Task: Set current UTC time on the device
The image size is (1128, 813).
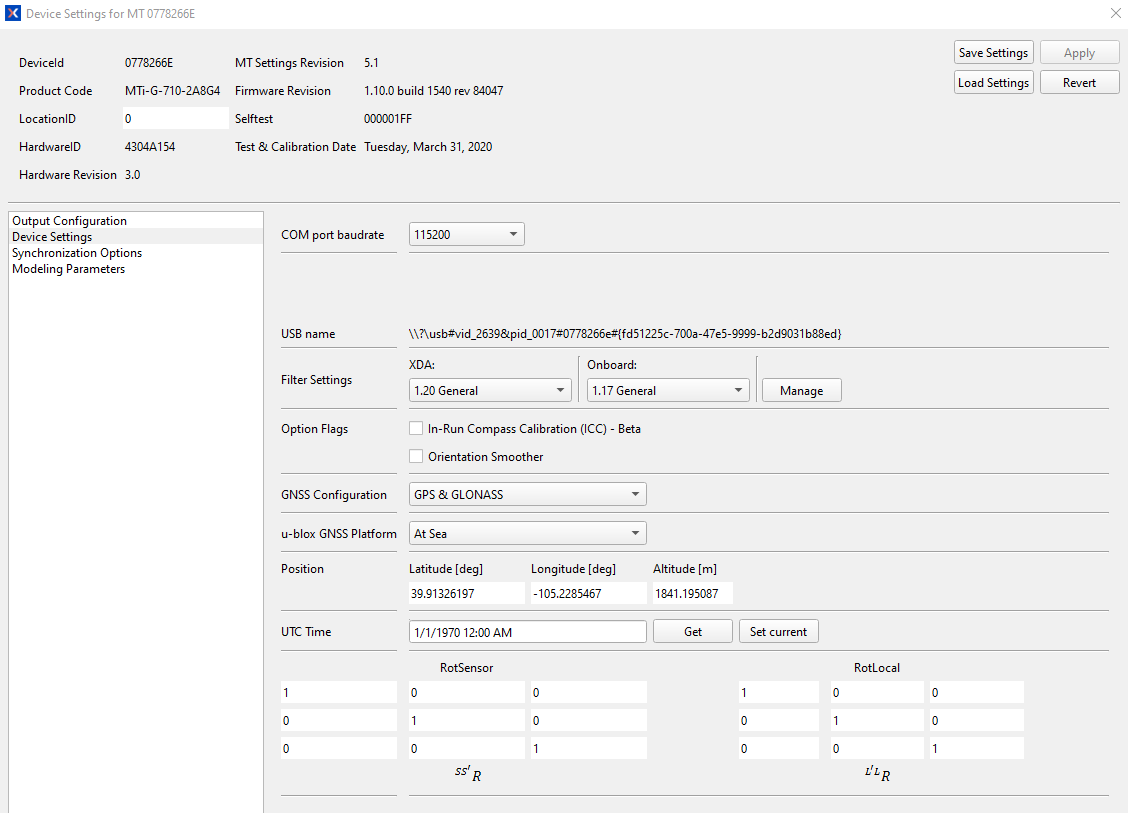Action: tap(778, 631)
